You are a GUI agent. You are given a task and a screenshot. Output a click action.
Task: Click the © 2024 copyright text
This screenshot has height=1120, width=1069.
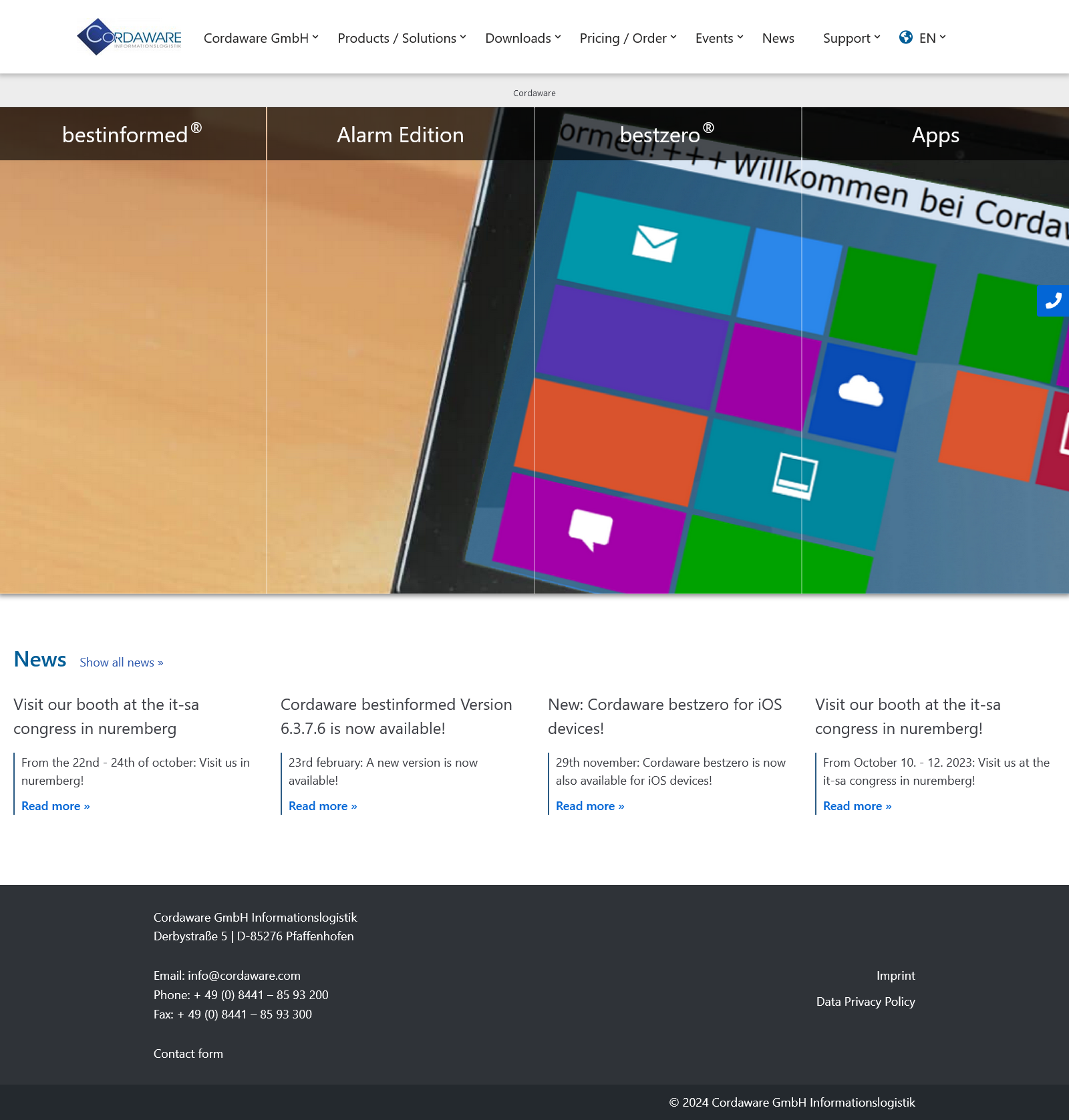792,1103
